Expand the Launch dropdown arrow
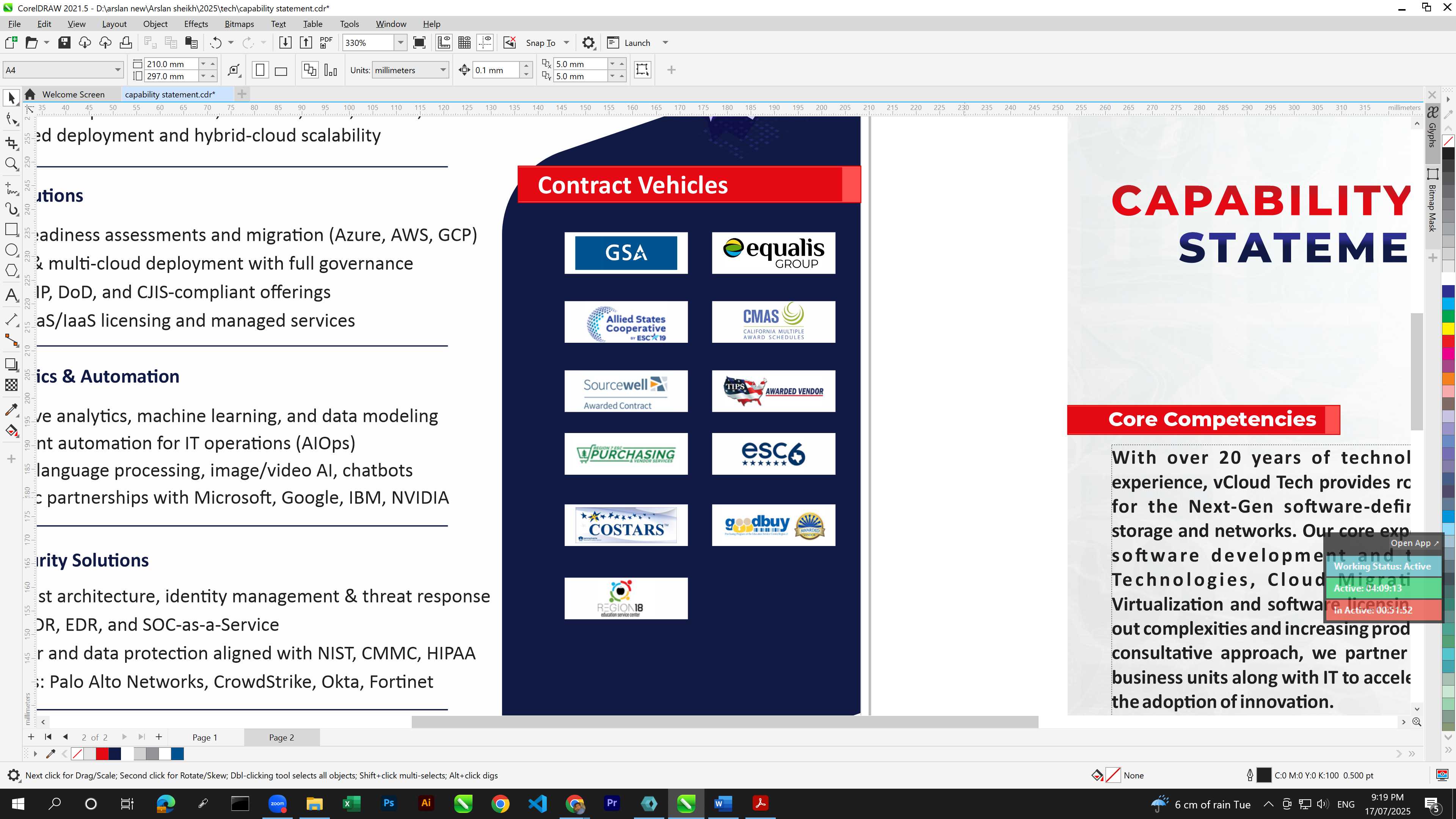The height and width of the screenshot is (819, 1456). [x=665, y=42]
